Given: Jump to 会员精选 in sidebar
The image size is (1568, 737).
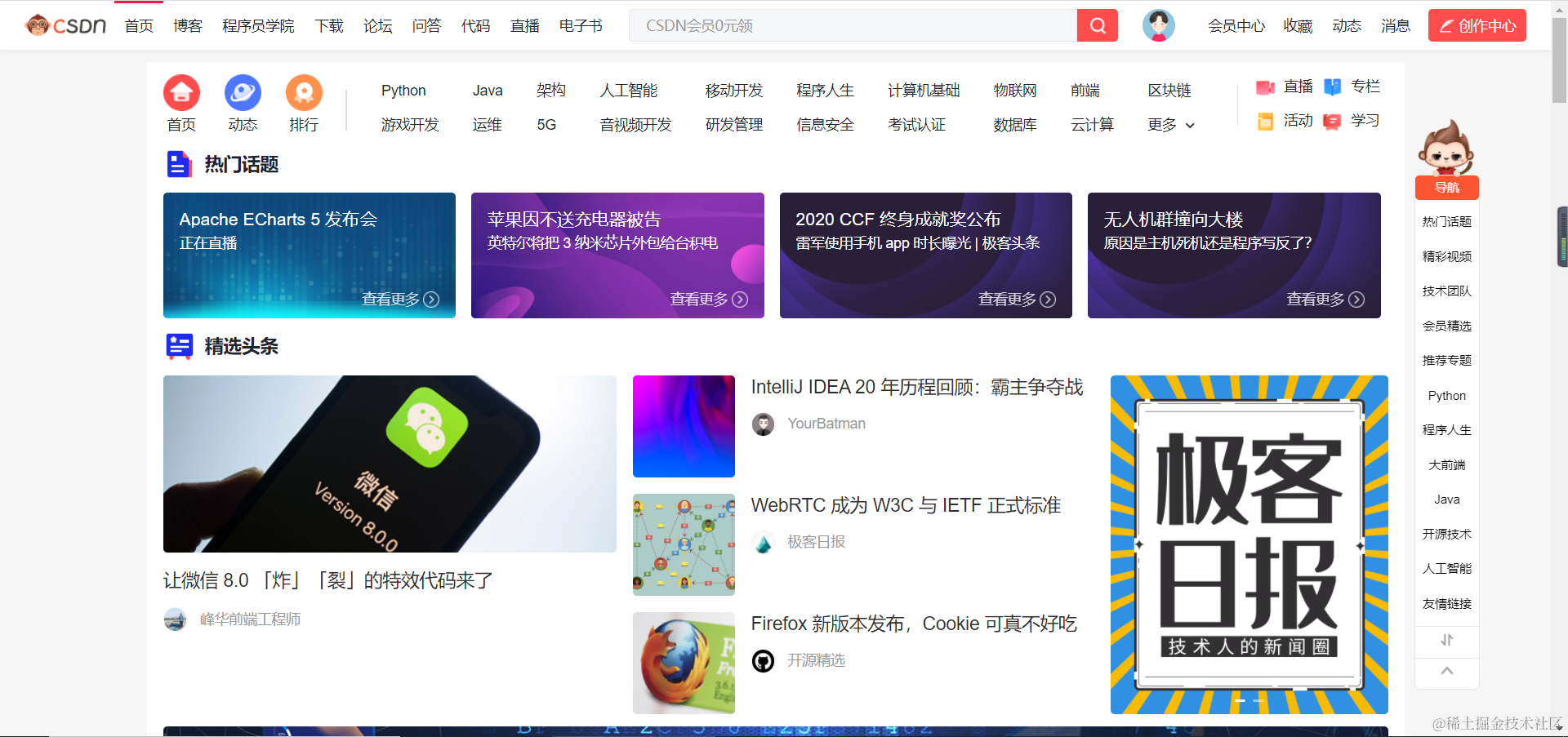Looking at the screenshot, I should point(1446,326).
